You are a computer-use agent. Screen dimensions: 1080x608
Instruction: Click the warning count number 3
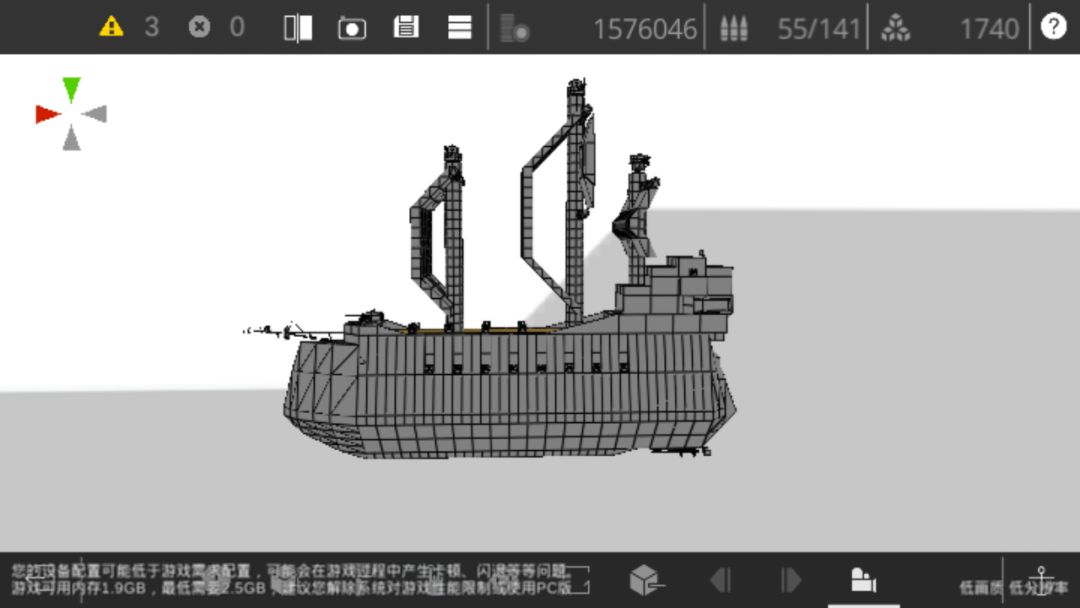click(x=152, y=28)
